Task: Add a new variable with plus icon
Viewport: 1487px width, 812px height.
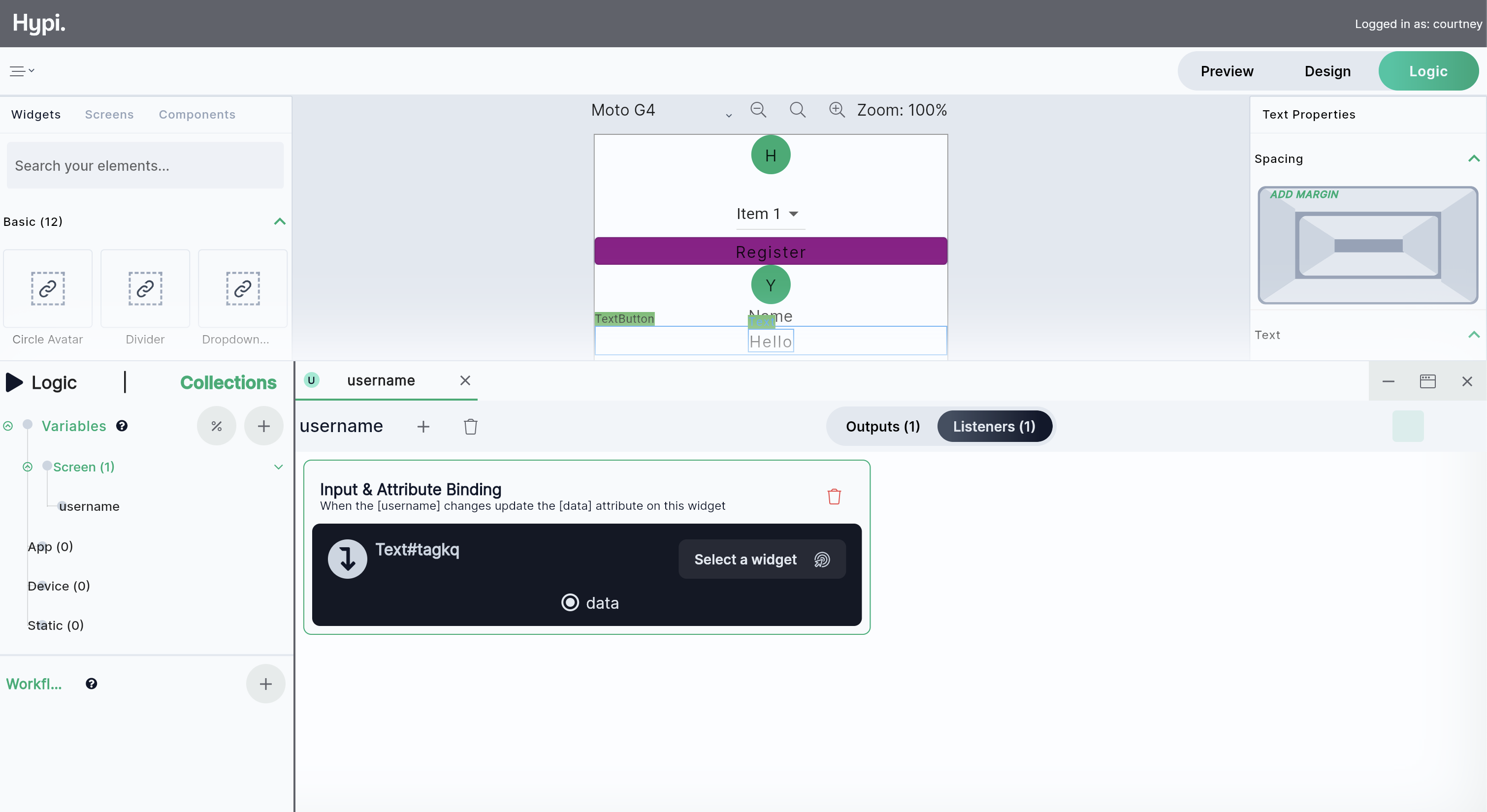Action: tap(264, 426)
